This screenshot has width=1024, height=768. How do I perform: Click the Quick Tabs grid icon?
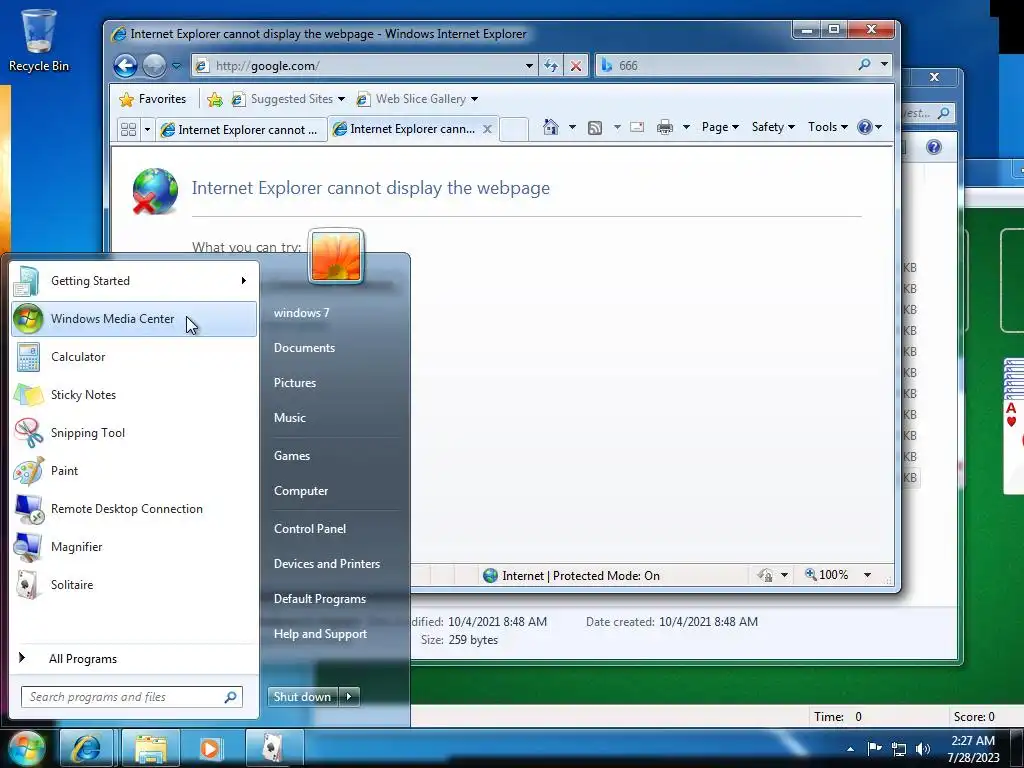pos(129,129)
